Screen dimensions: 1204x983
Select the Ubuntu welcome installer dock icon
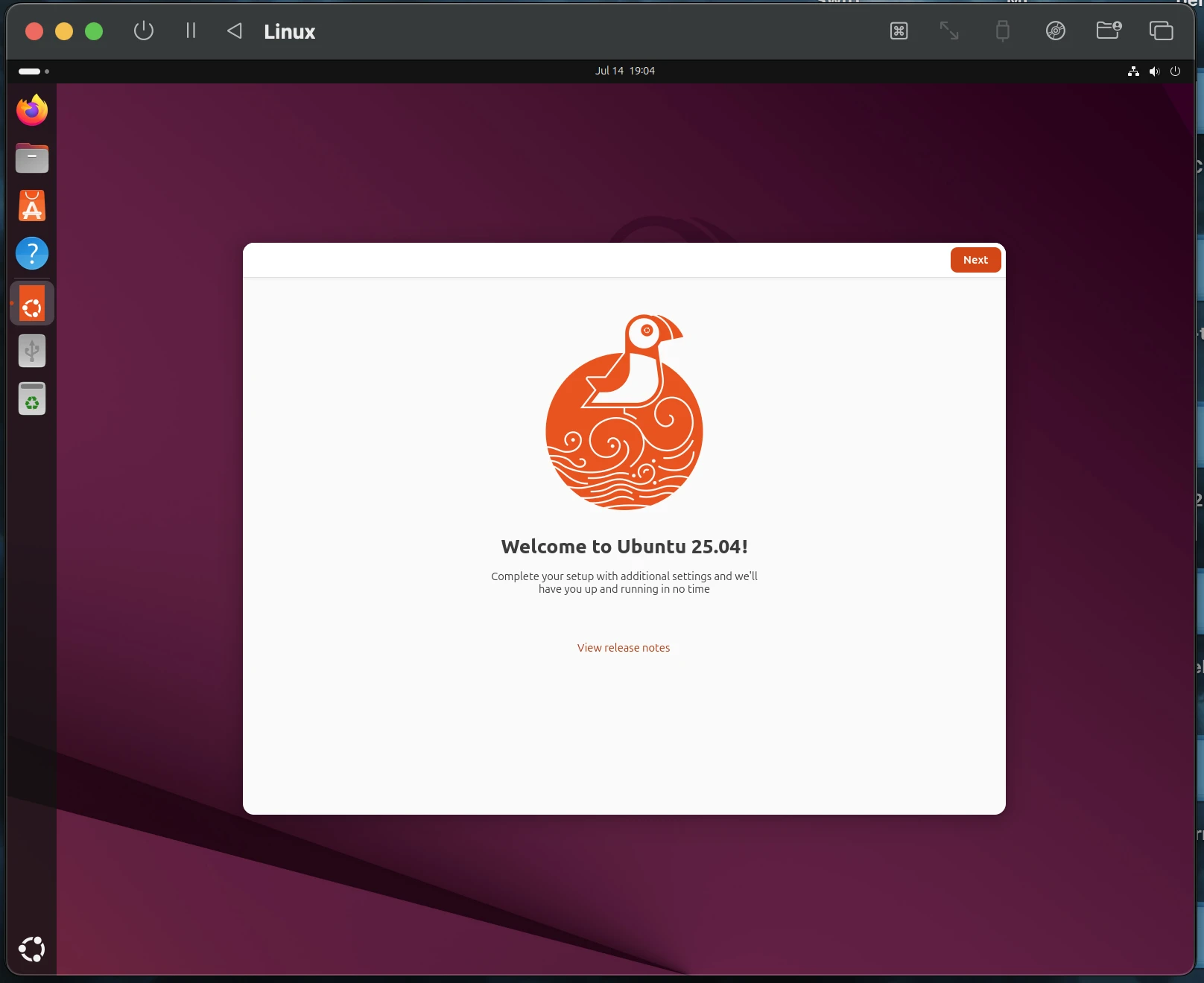click(32, 304)
